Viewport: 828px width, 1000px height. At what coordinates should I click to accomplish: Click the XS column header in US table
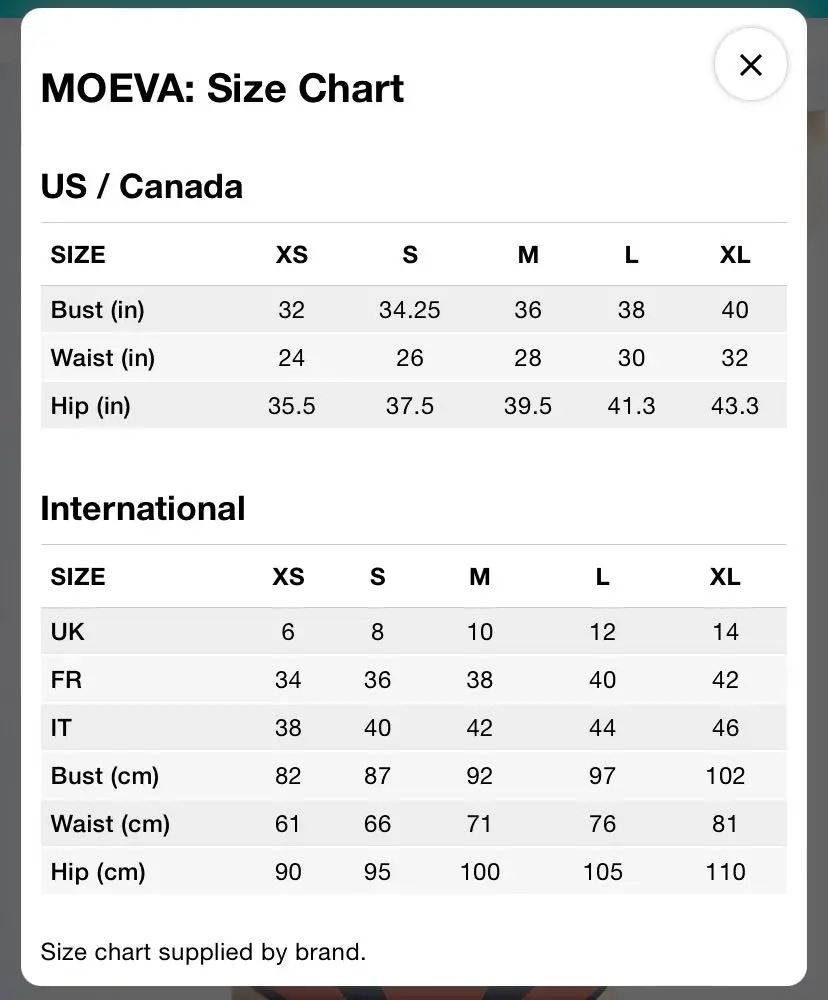292,254
